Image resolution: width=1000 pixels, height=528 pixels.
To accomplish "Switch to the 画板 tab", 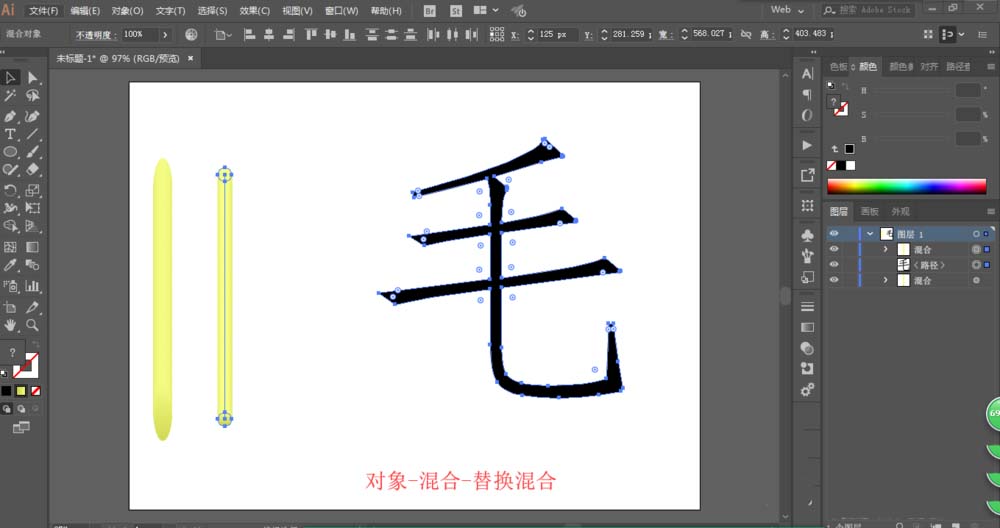I will coord(869,212).
